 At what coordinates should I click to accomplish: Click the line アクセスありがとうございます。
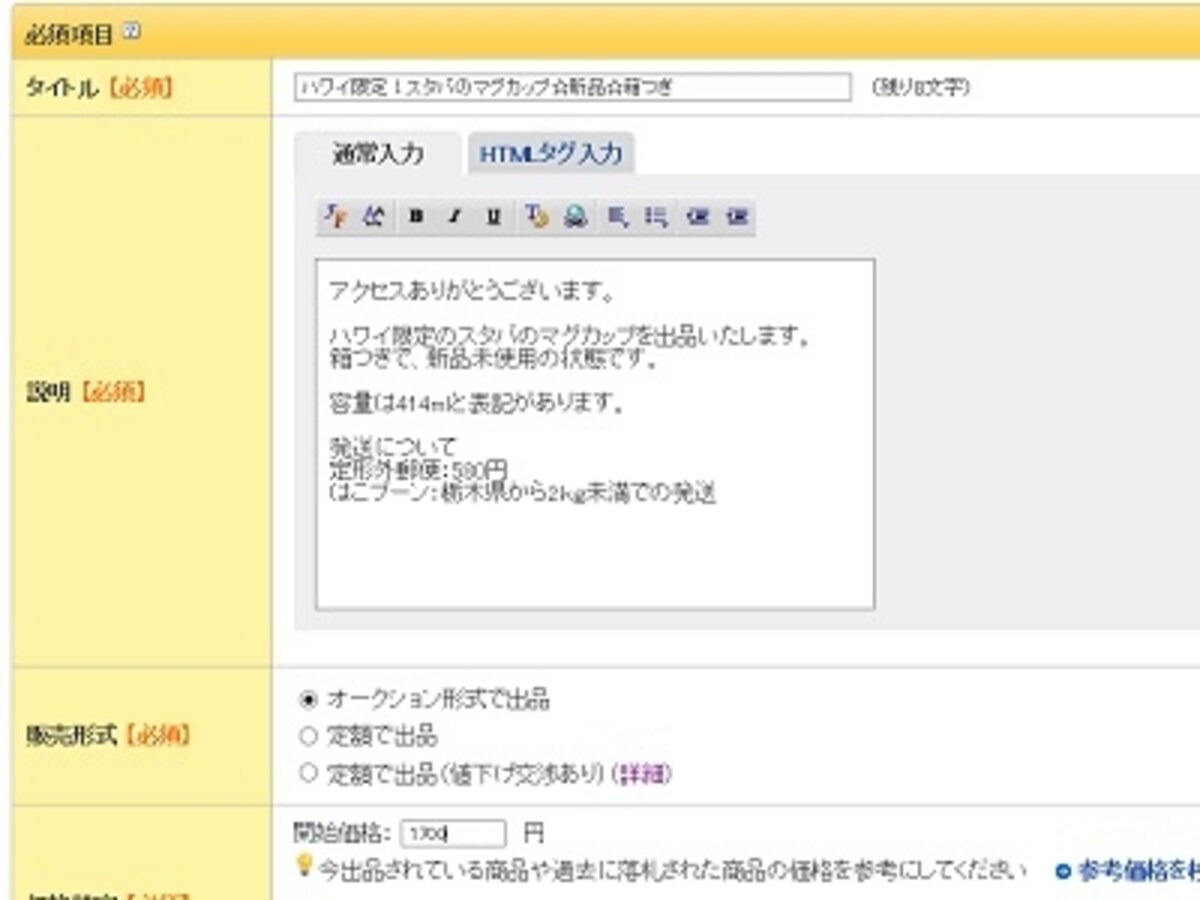click(x=471, y=293)
